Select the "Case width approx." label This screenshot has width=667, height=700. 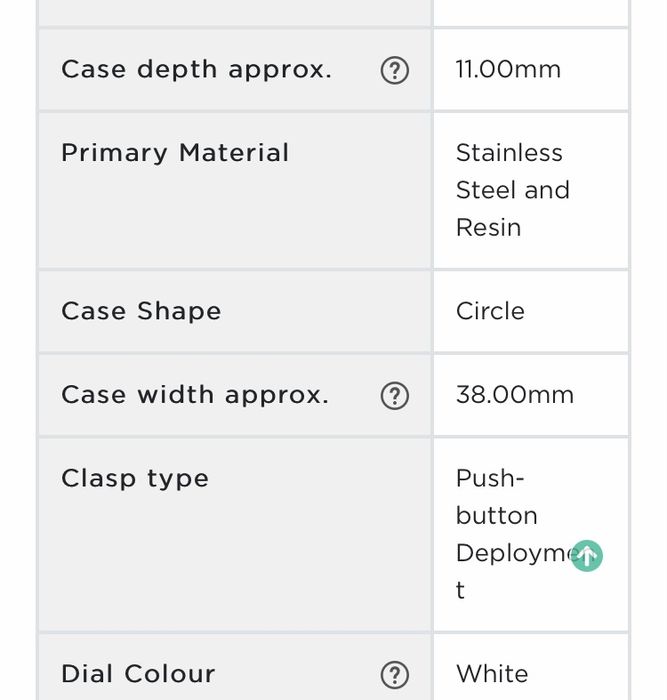pyautogui.click(x=195, y=395)
